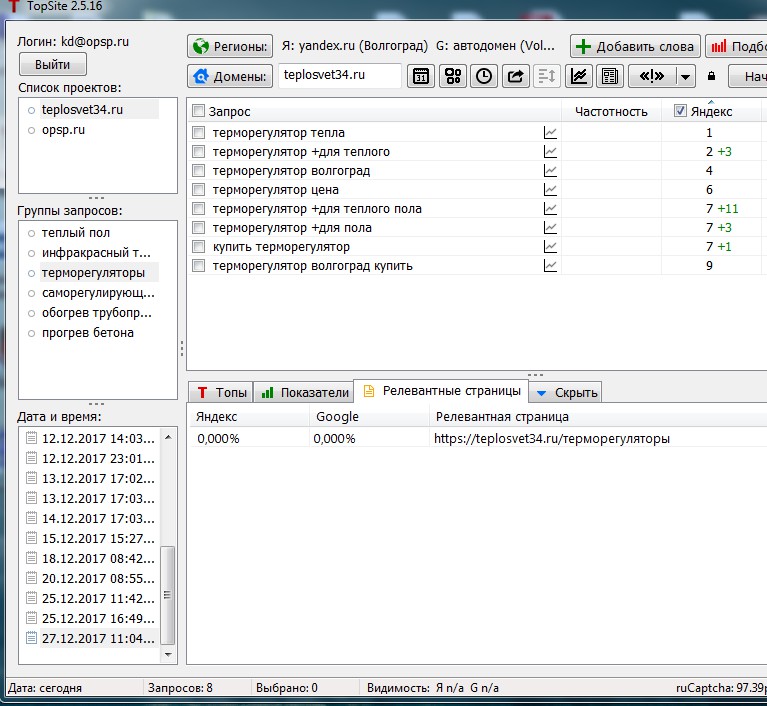Screen dimensions: 767x706
Task: Click the date list scrollbar thumb
Action: point(168,595)
